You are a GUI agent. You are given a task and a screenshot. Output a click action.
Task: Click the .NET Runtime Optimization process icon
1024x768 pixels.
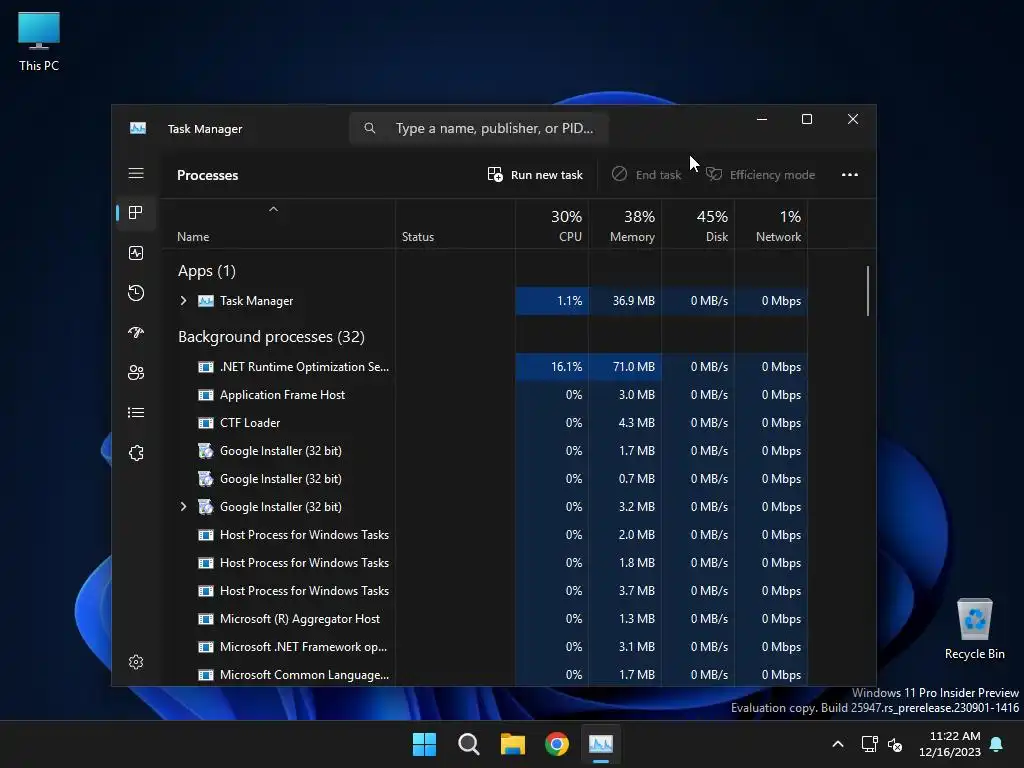[206, 367]
